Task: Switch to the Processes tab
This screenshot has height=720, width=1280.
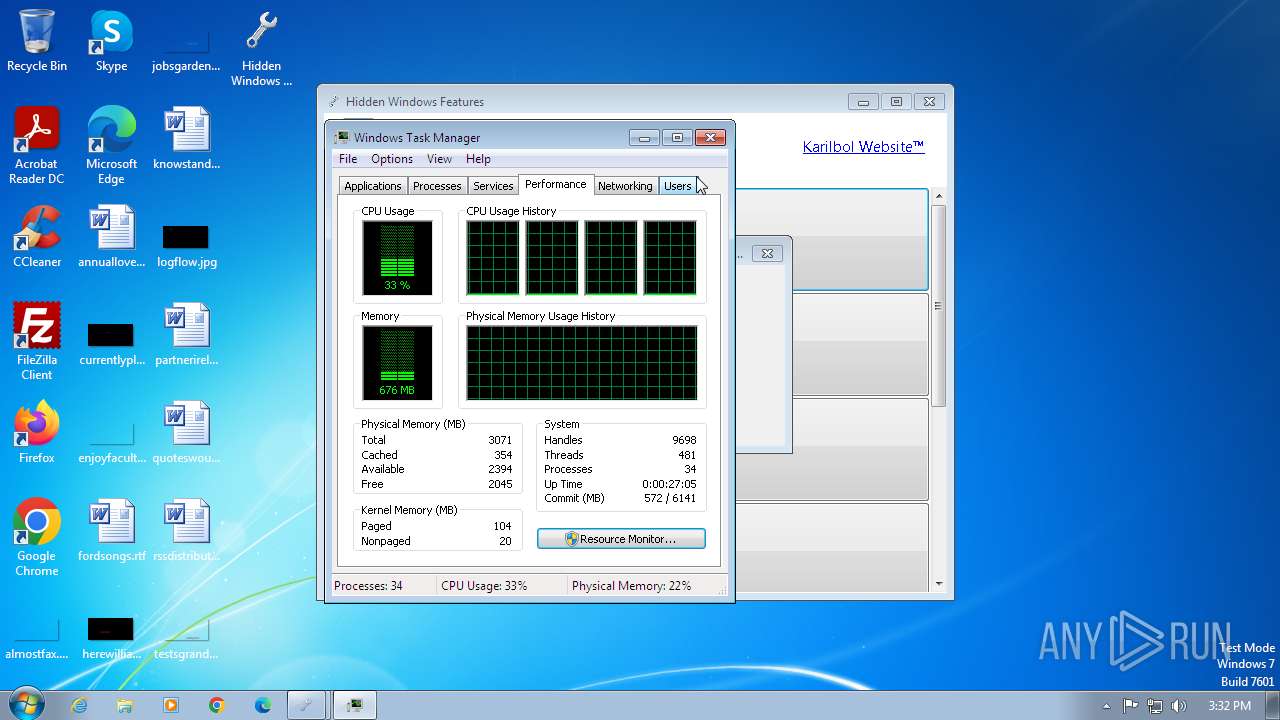Action: [437, 186]
